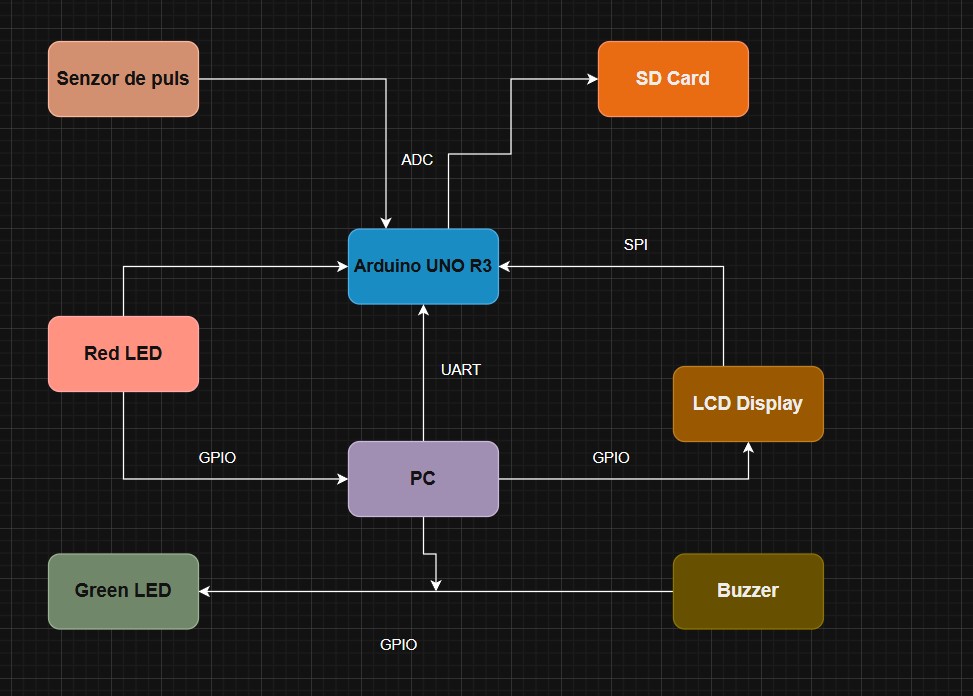Pick the Red LED block
This screenshot has height=696, width=973.
pos(123,353)
